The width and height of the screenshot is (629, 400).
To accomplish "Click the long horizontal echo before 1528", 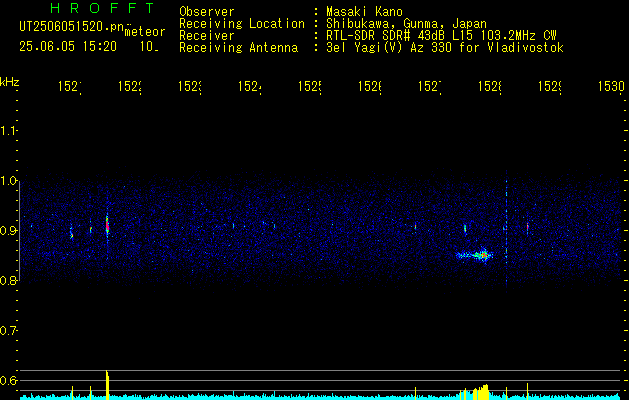I will pos(475,255).
